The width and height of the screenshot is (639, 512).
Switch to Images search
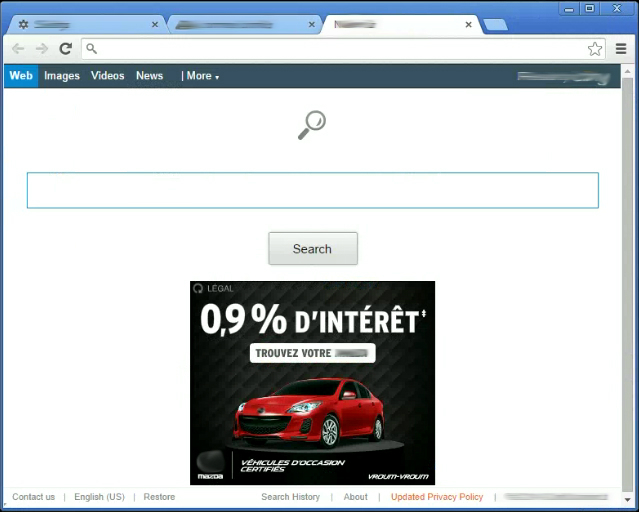(x=62, y=76)
